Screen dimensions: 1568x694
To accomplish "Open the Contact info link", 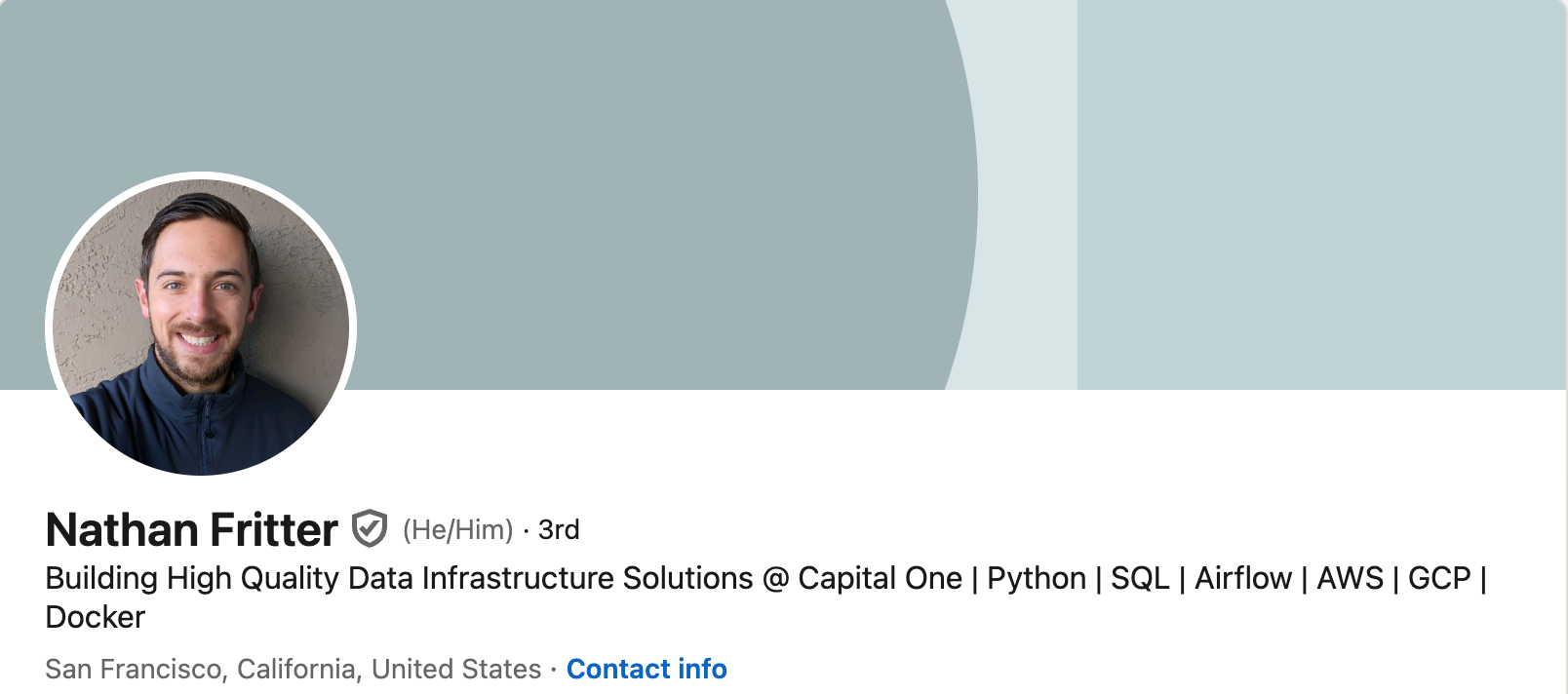I will pos(647,669).
